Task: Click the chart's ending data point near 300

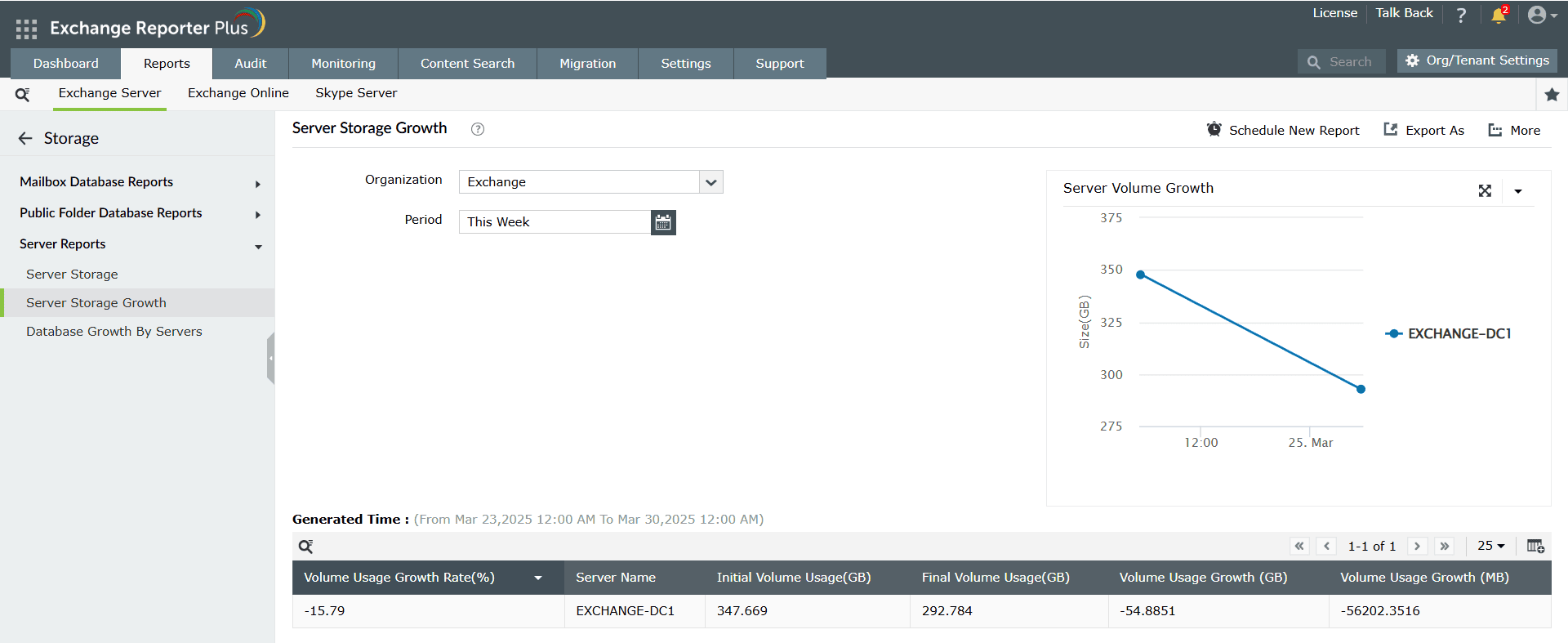Action: pyautogui.click(x=1361, y=390)
